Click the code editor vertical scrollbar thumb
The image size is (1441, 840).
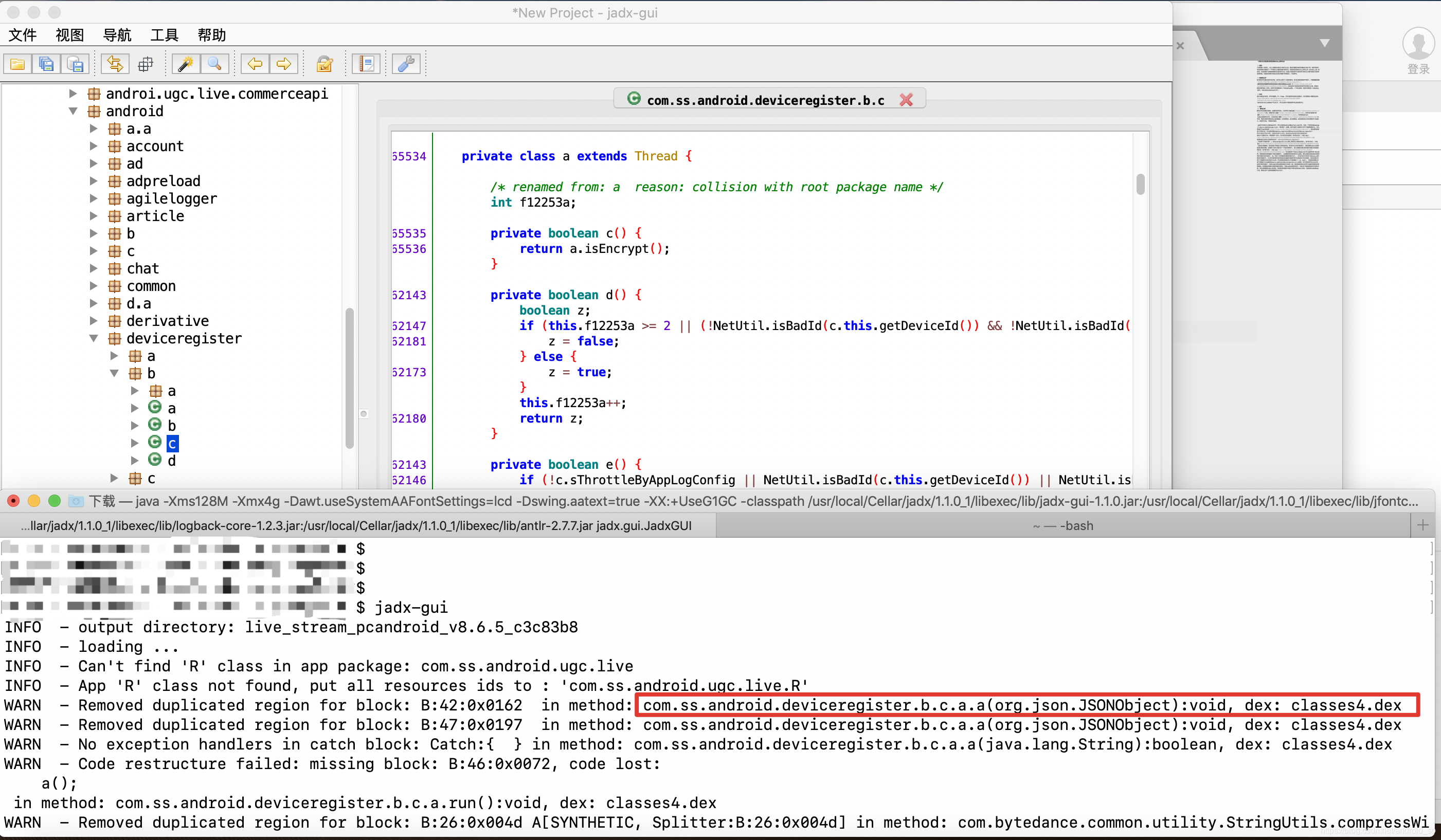(1140, 184)
